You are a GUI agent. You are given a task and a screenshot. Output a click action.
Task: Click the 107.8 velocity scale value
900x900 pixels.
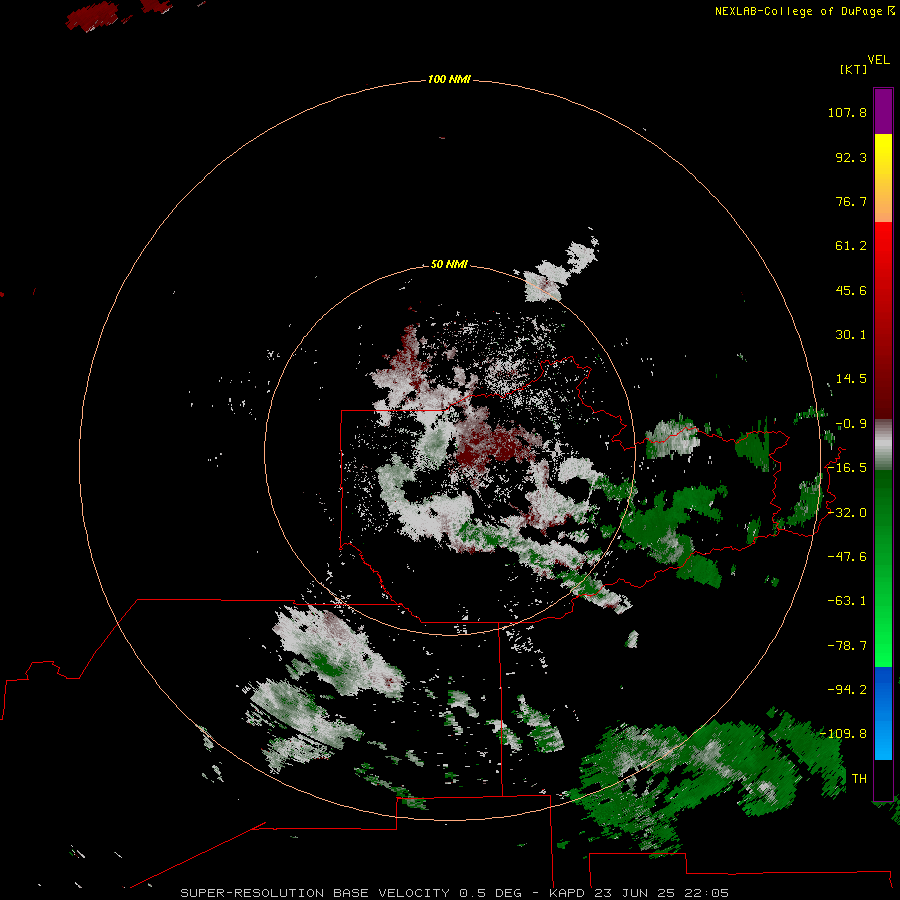(x=847, y=112)
